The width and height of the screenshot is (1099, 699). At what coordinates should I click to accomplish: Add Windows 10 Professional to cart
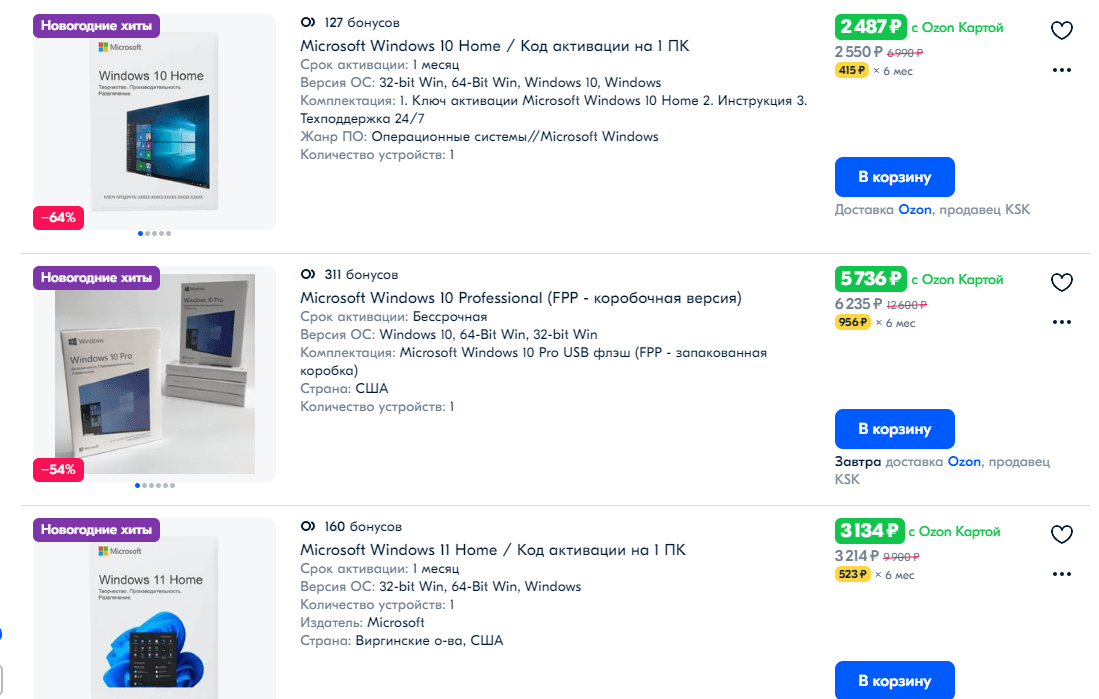894,428
